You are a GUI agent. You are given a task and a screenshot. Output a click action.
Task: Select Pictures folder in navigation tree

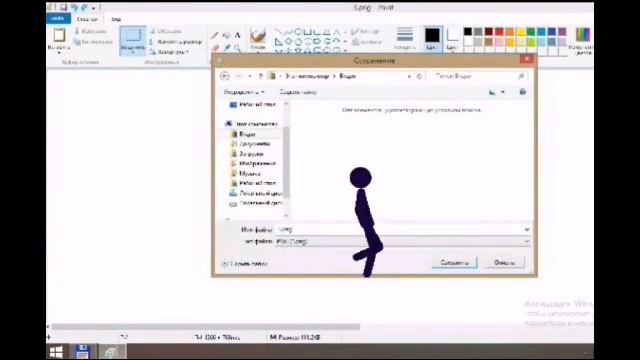[253, 164]
